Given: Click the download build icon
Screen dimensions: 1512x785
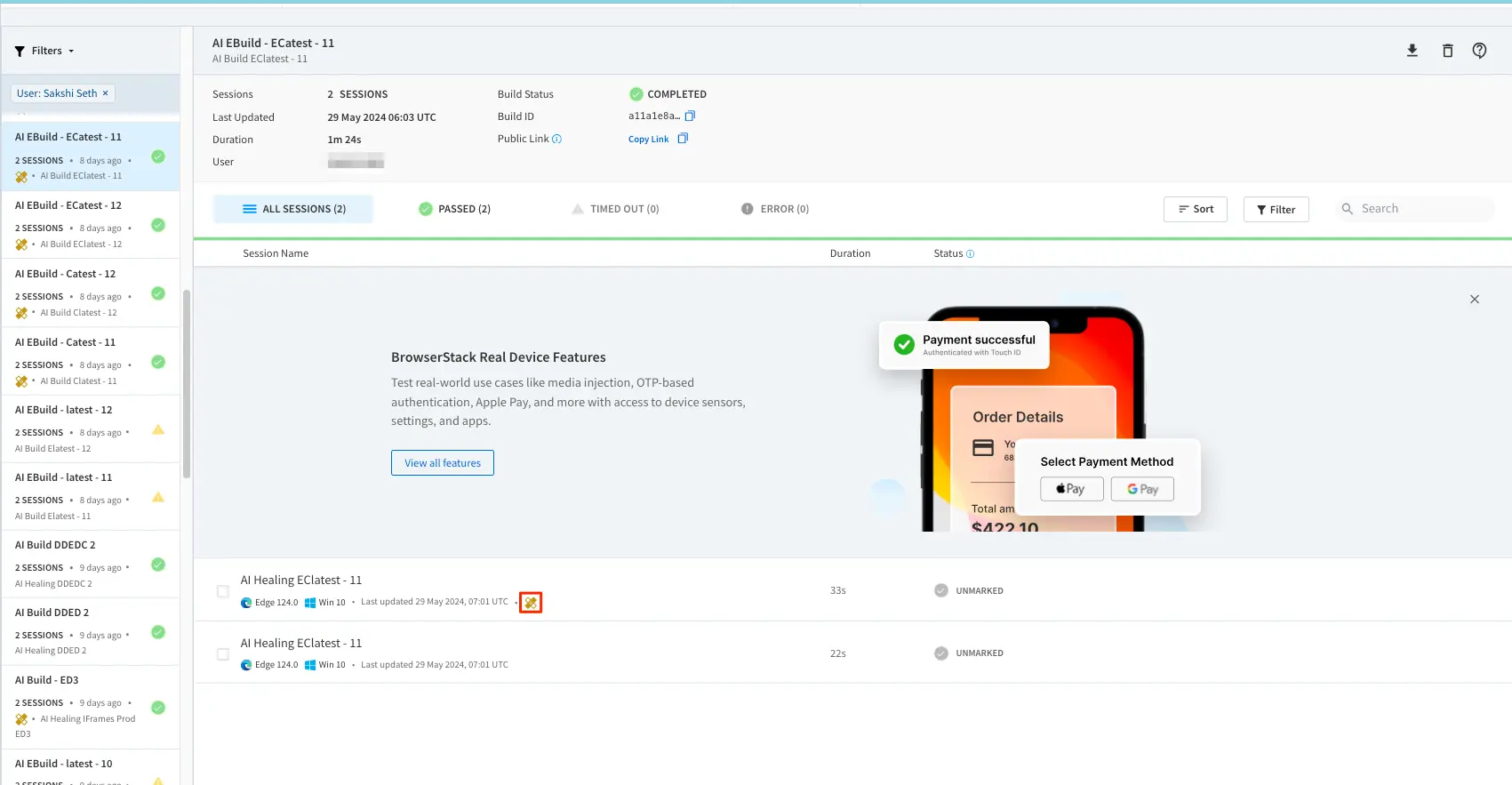Looking at the screenshot, I should (x=1412, y=51).
